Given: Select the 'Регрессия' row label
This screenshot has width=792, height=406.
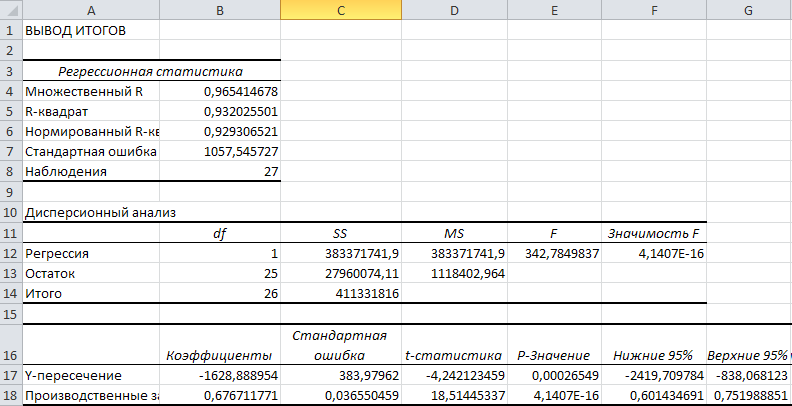Looking at the screenshot, I should pos(91,253).
